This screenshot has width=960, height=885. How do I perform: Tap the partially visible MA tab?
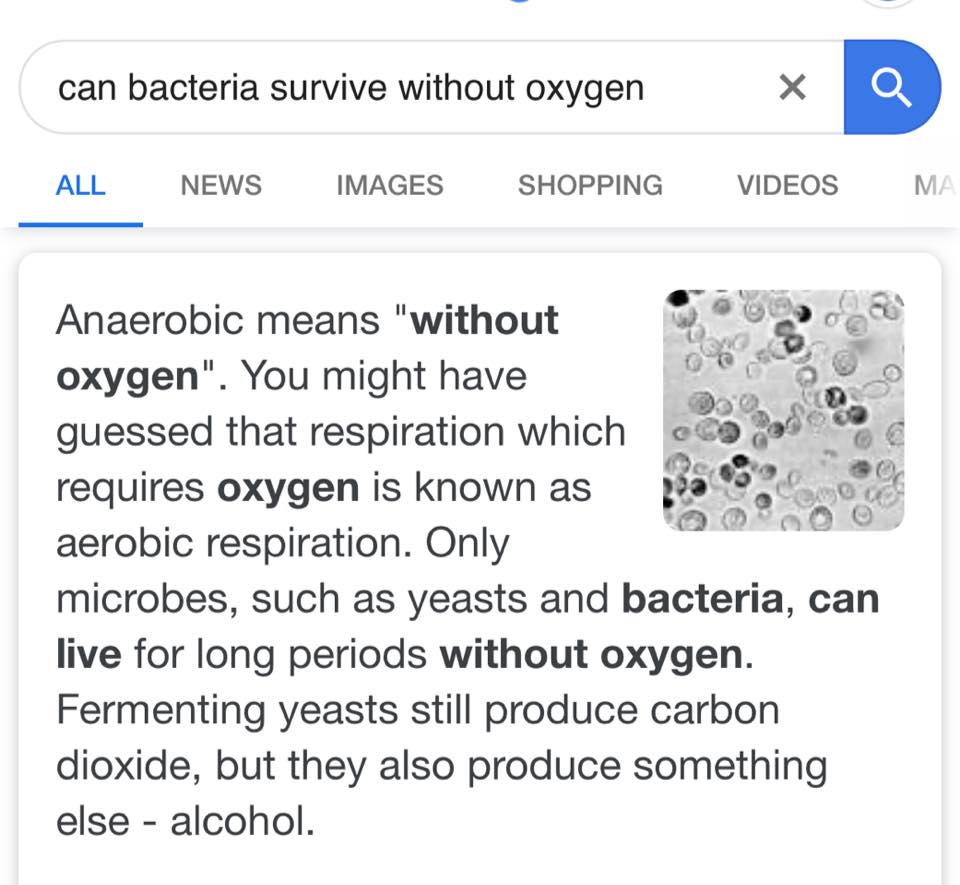(x=934, y=185)
